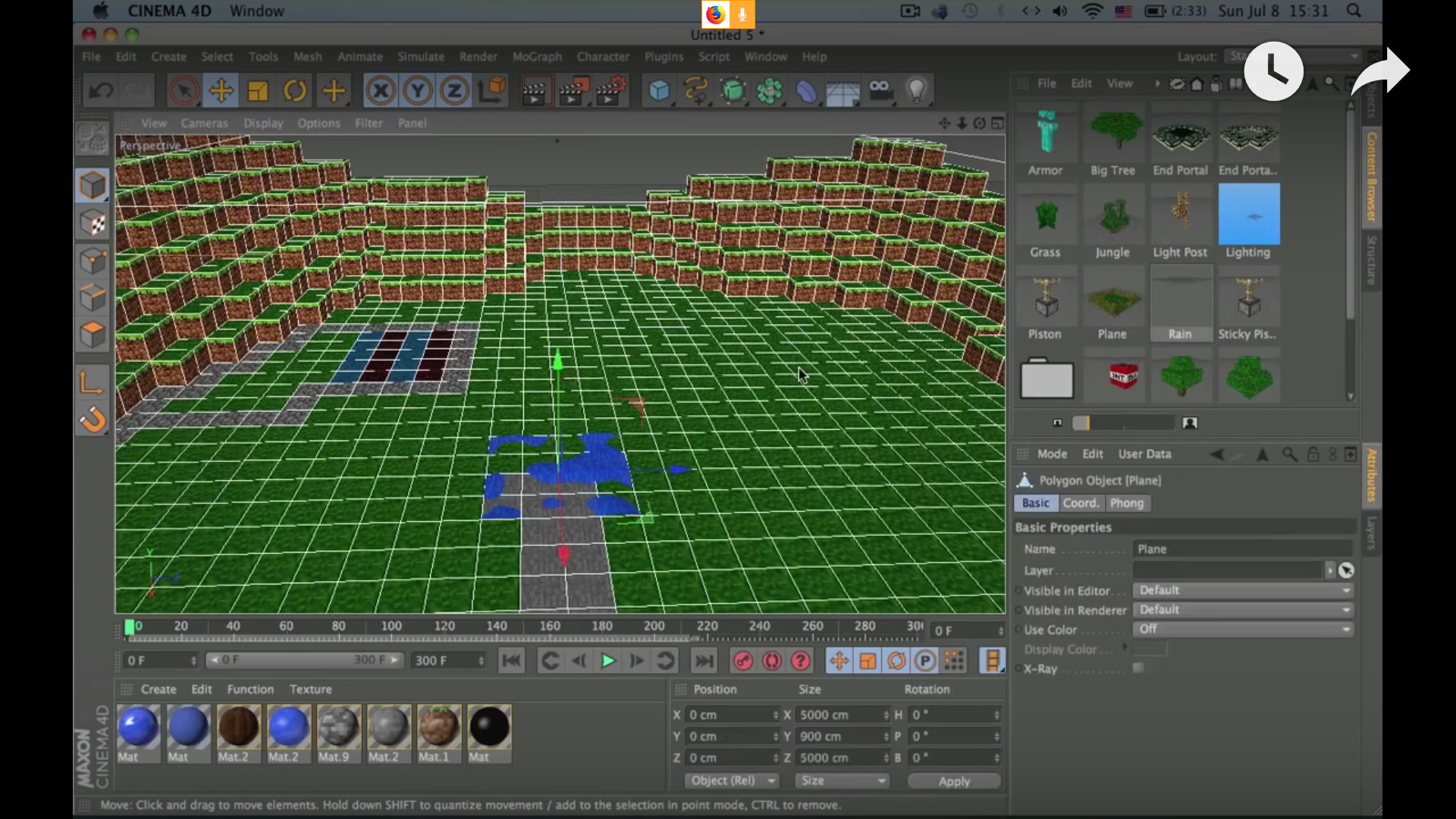Go to end of animation
The width and height of the screenshot is (1456, 819).
pyautogui.click(x=704, y=661)
